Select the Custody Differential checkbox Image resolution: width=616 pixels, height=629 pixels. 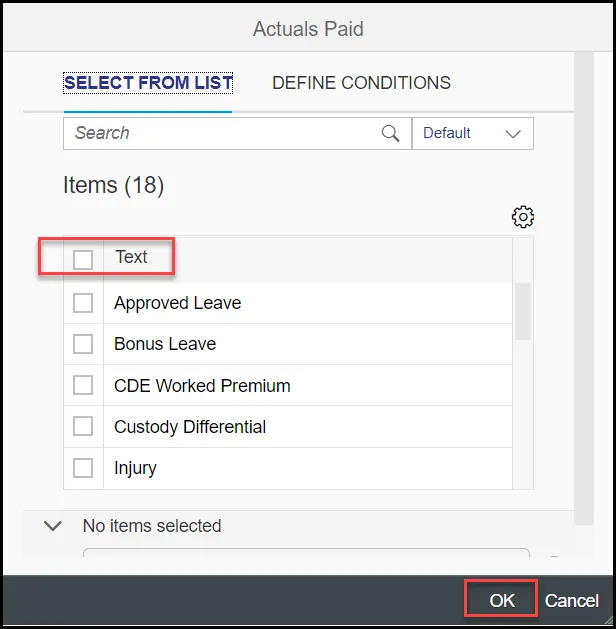coord(83,427)
